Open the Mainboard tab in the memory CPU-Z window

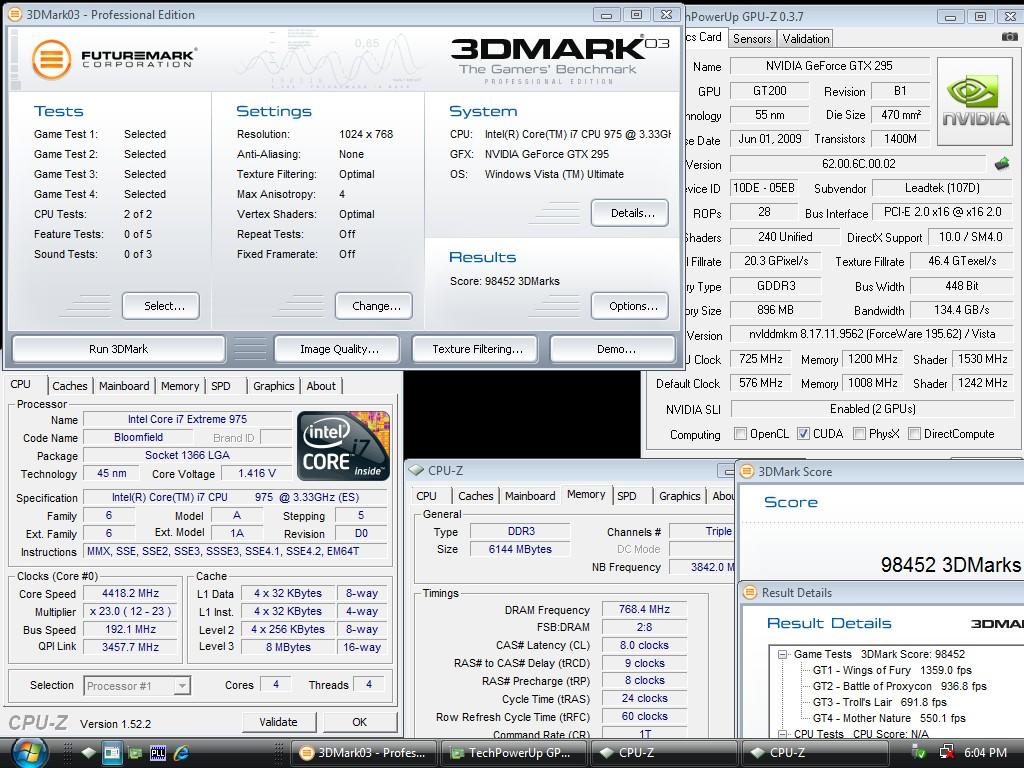530,496
